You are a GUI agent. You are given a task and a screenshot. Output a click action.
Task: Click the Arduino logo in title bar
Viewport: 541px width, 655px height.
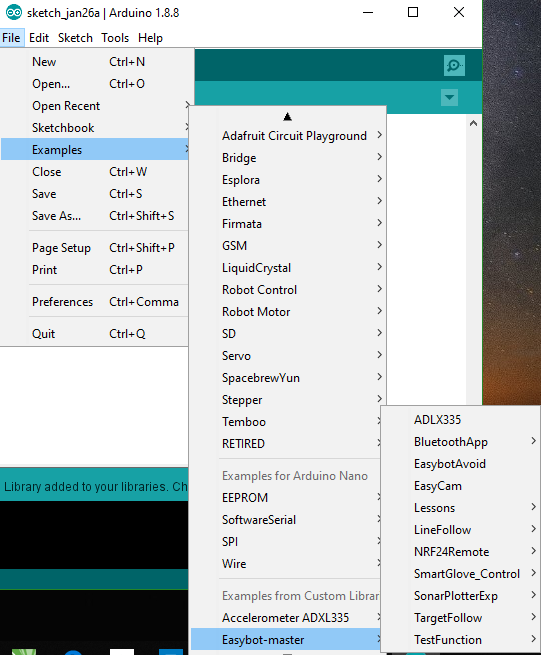click(x=13, y=13)
